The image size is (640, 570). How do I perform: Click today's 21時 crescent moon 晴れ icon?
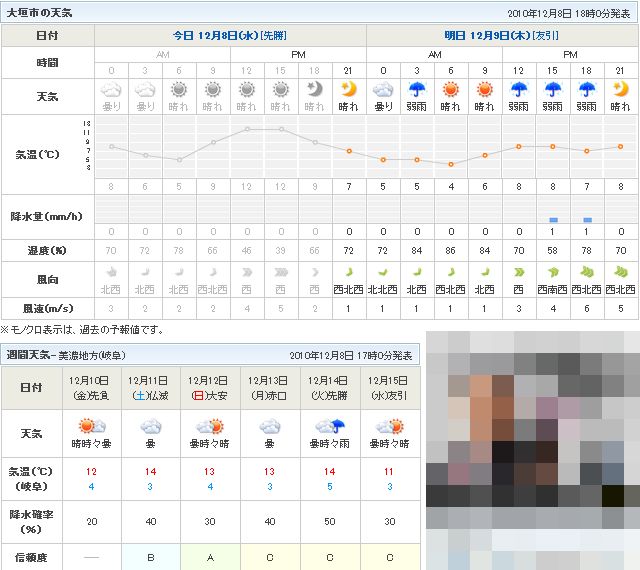[349, 89]
